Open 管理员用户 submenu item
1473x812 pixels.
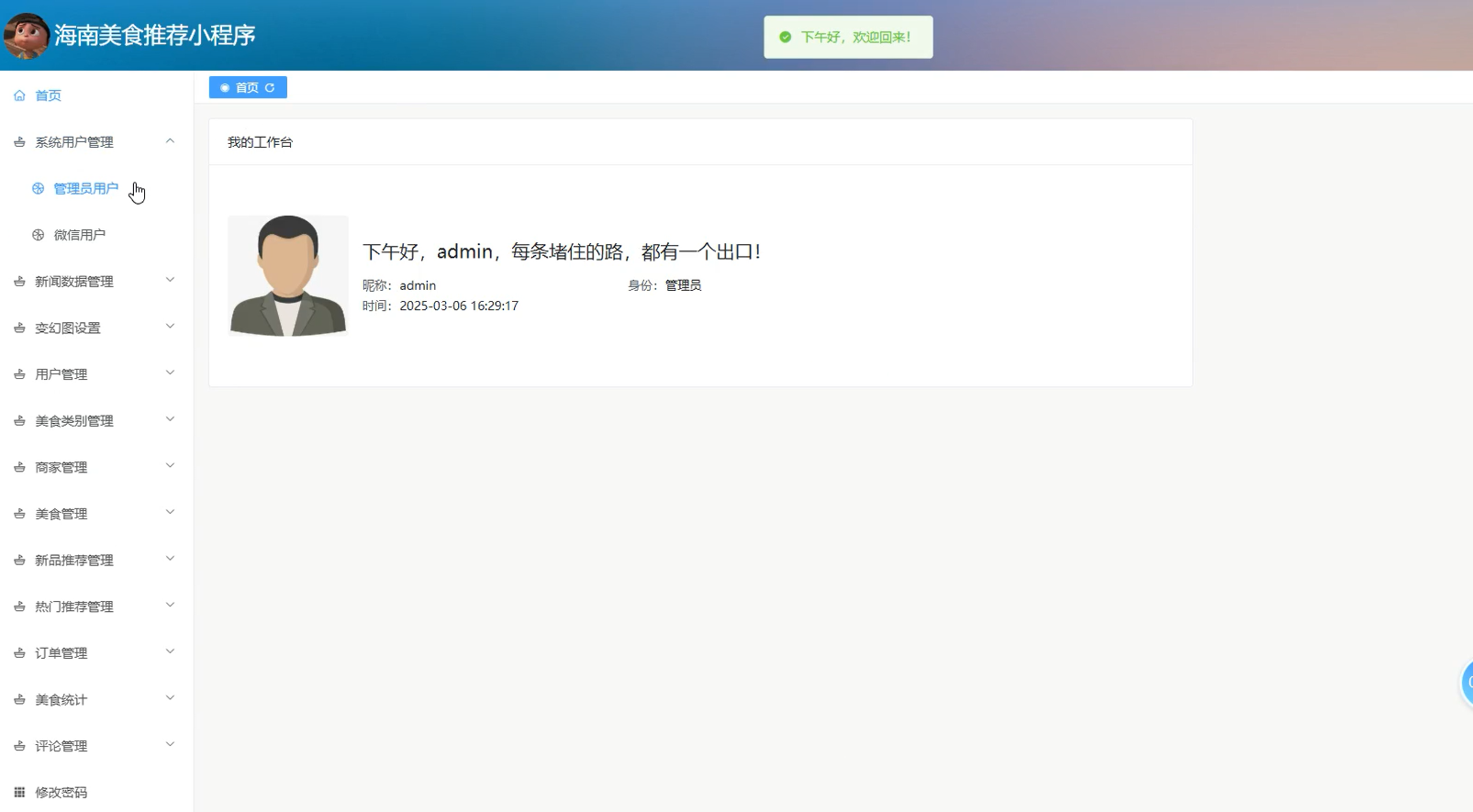tap(96, 188)
